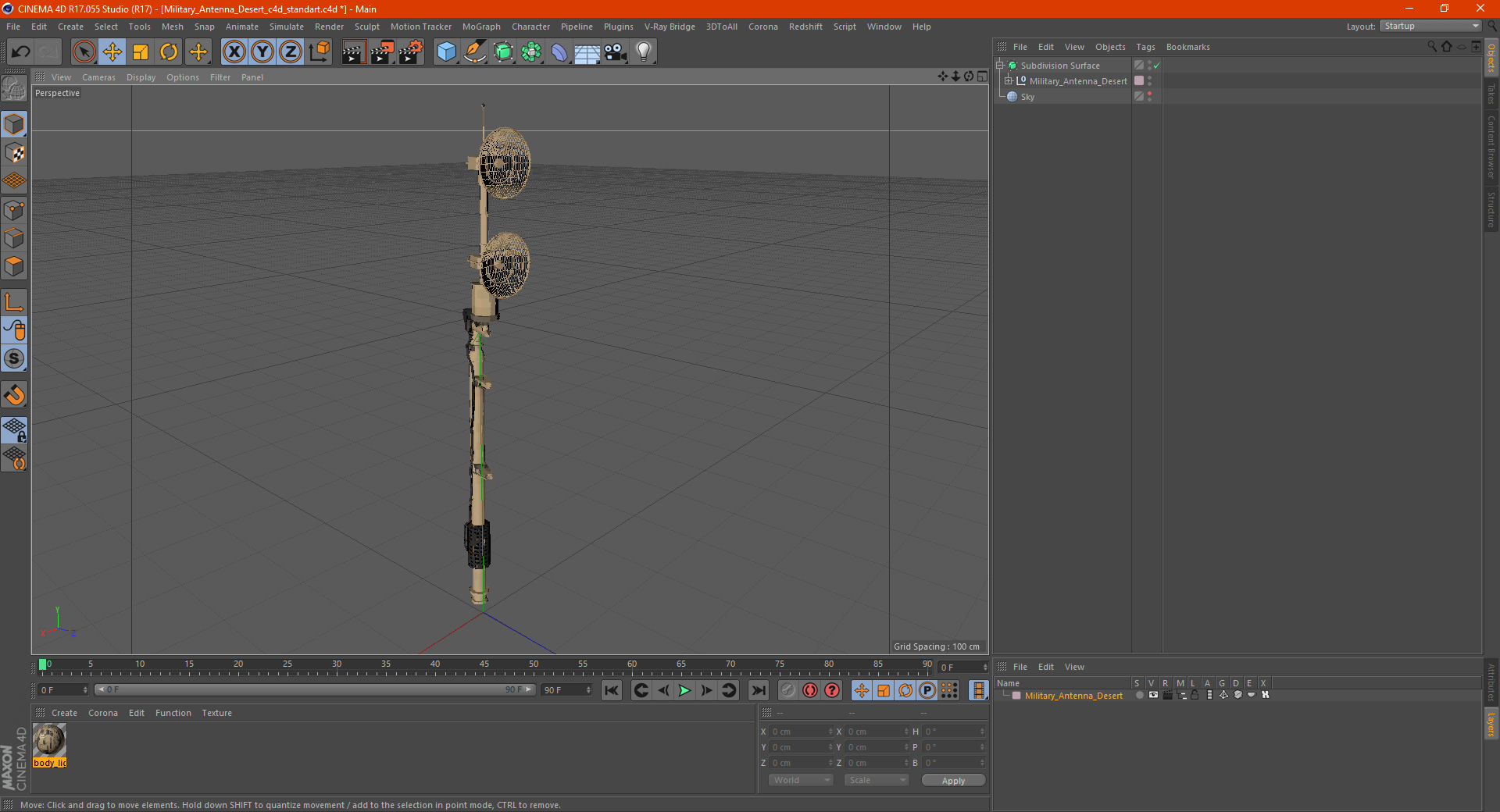The width and height of the screenshot is (1500, 812).
Task: Toggle Sky visibility dots
Action: click(x=1149, y=97)
